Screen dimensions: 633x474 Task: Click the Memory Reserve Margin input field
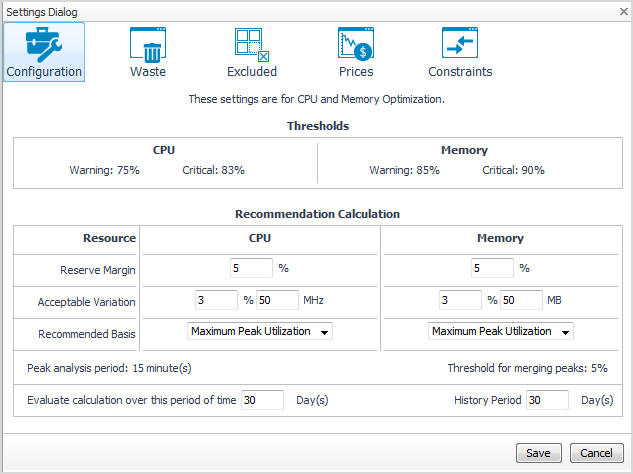point(492,268)
